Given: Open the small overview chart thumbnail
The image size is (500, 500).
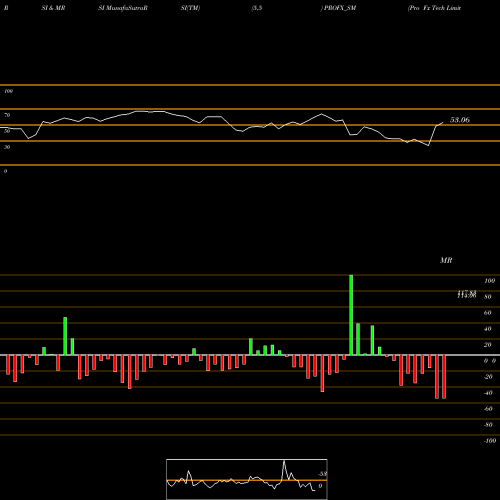Looking at the screenshot, I should coord(247,479).
